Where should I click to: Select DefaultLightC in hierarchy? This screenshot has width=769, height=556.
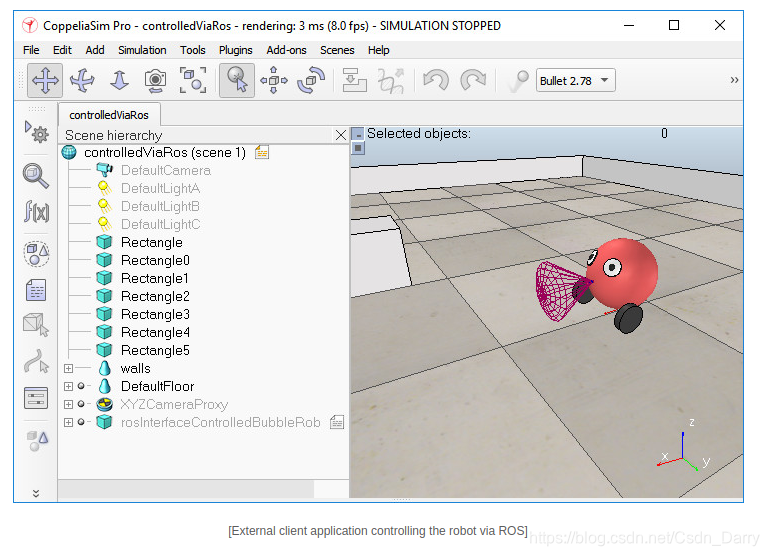(x=160, y=225)
